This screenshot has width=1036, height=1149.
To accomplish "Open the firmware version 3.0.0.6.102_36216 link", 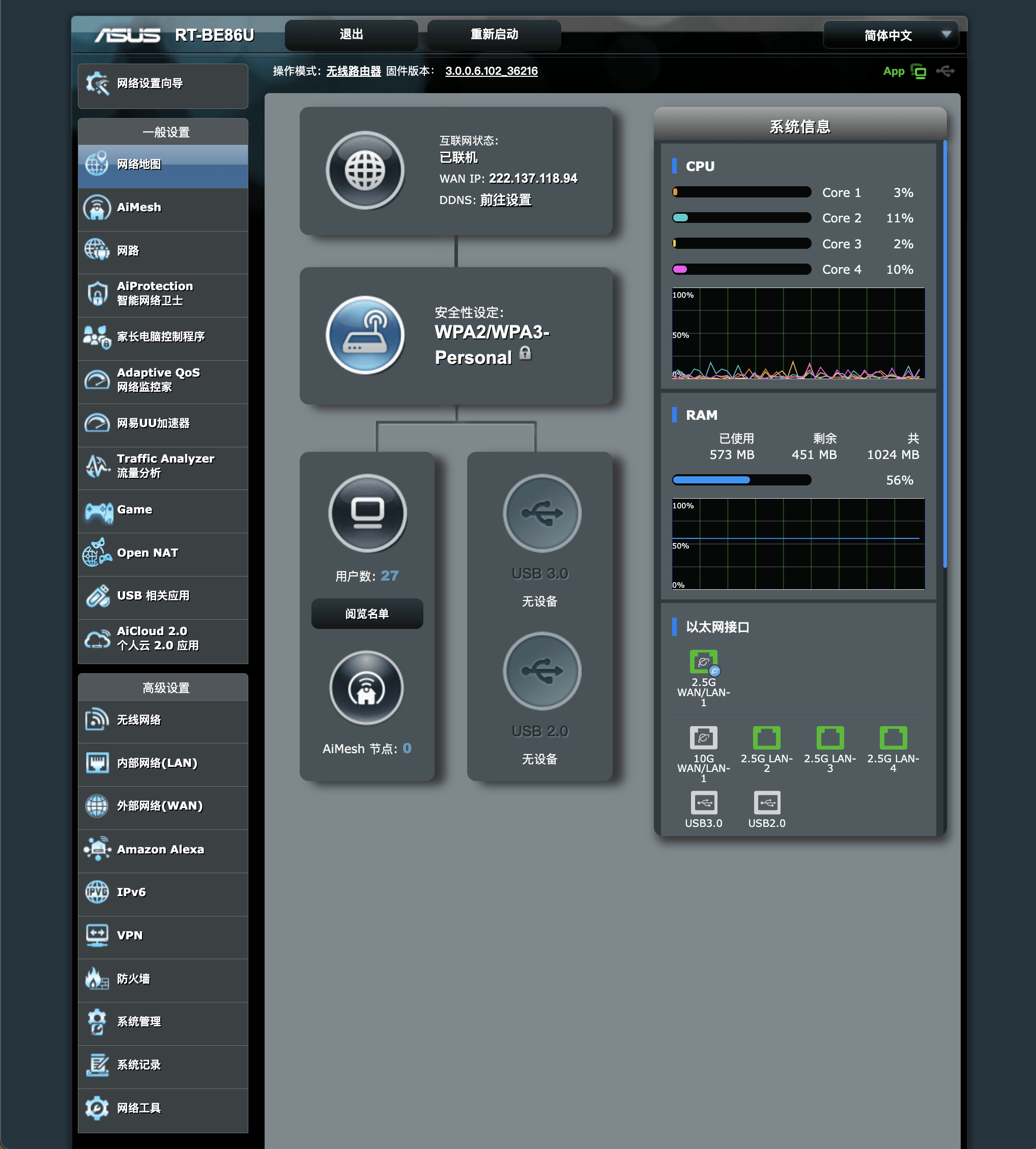I will click(491, 71).
